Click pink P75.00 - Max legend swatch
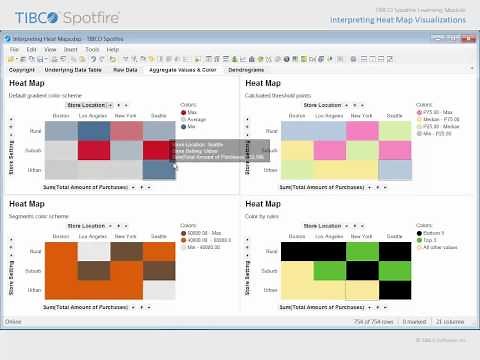 point(419,112)
